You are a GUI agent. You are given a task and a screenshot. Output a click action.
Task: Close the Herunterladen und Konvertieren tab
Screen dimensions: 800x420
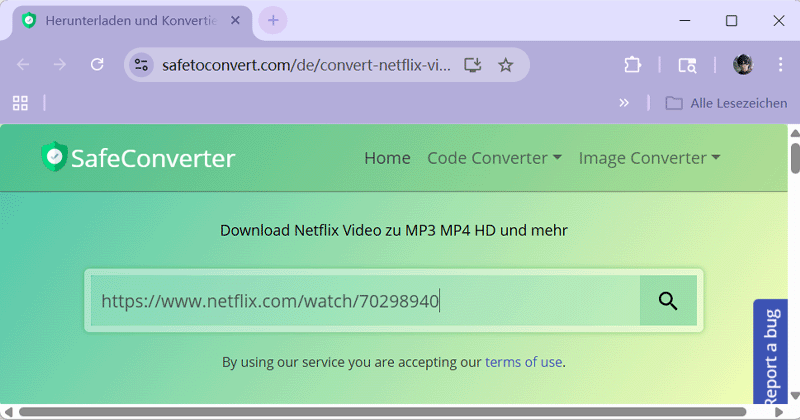click(x=235, y=20)
